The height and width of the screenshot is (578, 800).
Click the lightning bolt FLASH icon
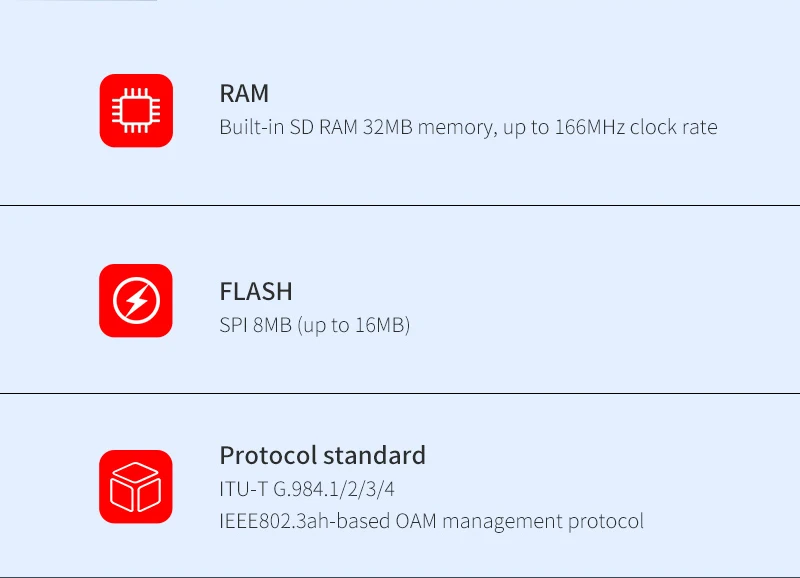click(136, 300)
